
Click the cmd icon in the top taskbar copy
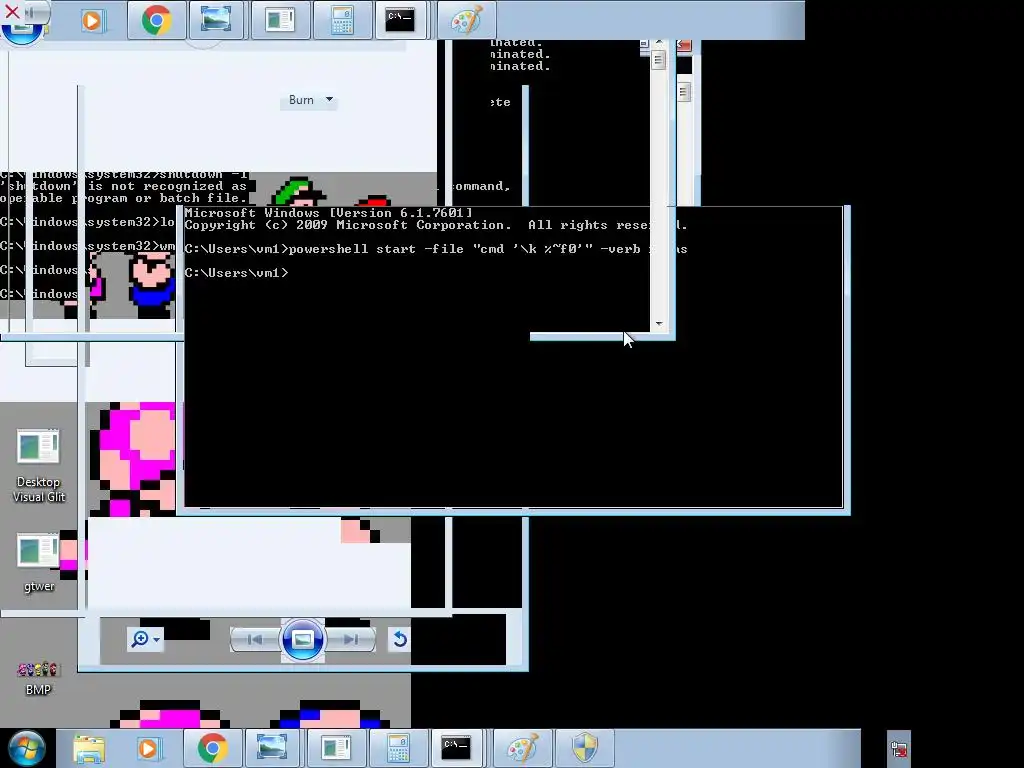click(x=400, y=20)
